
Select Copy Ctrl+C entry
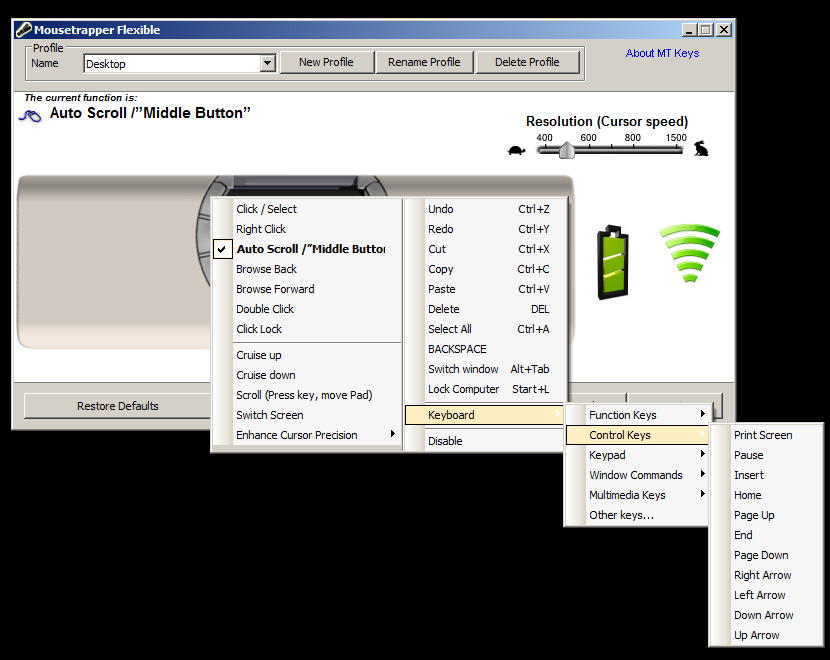(486, 269)
